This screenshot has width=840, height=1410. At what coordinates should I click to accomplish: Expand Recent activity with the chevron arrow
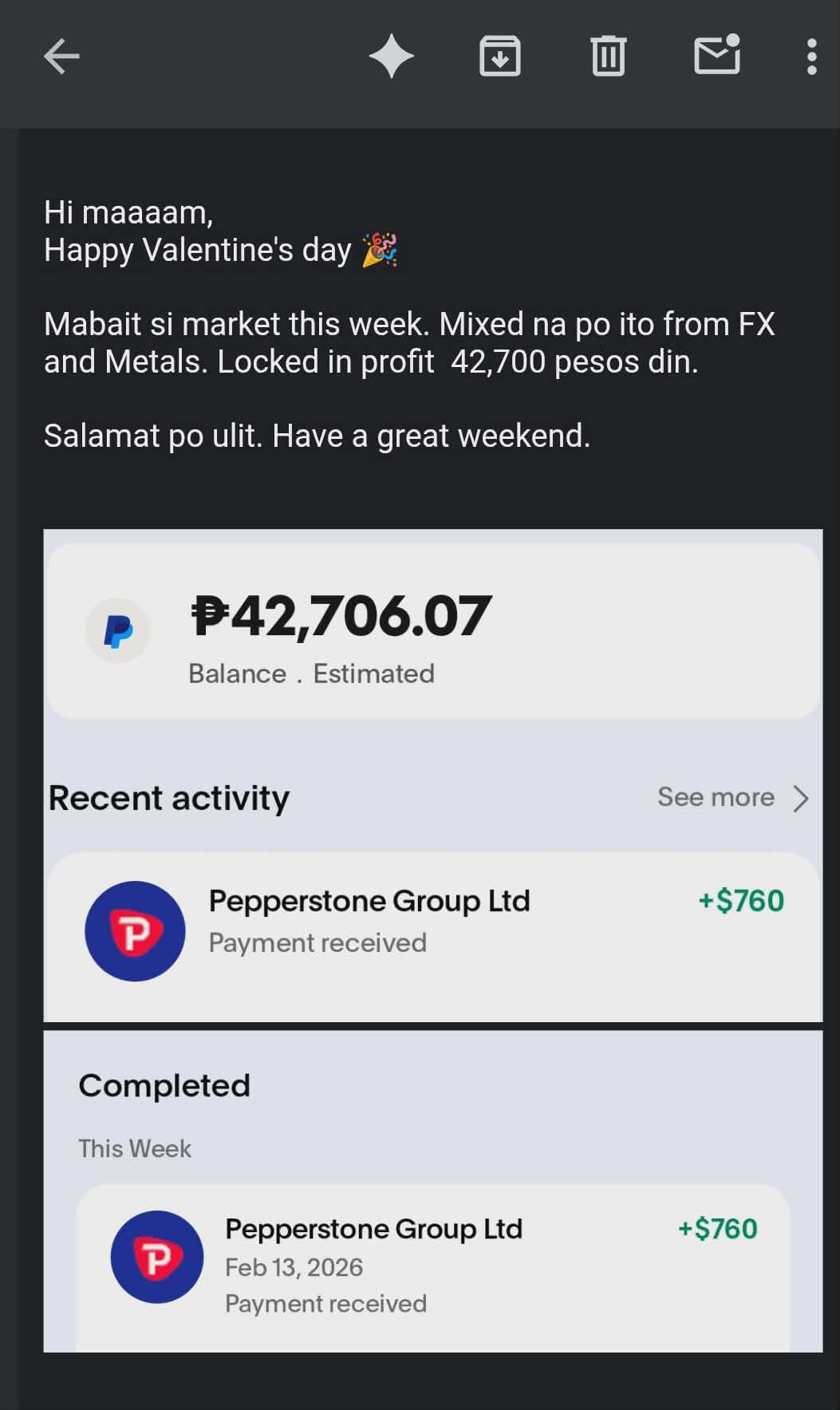coord(800,798)
